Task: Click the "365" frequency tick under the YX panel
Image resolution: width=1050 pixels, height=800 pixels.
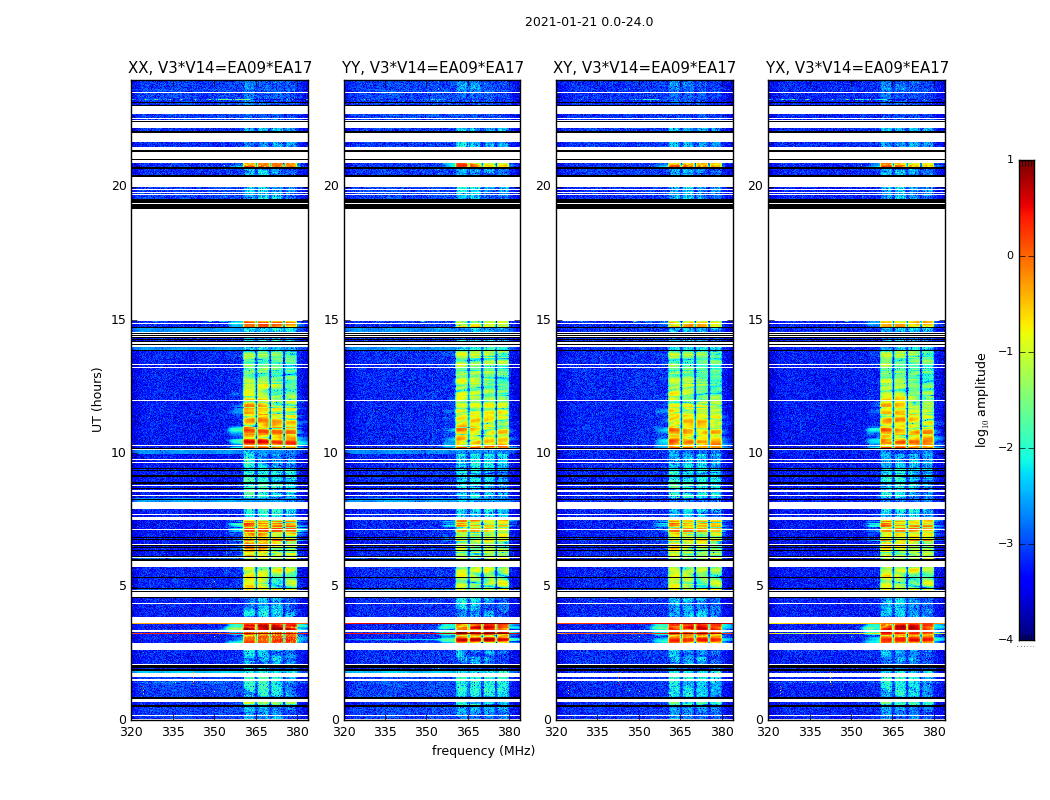Action: pos(893,732)
